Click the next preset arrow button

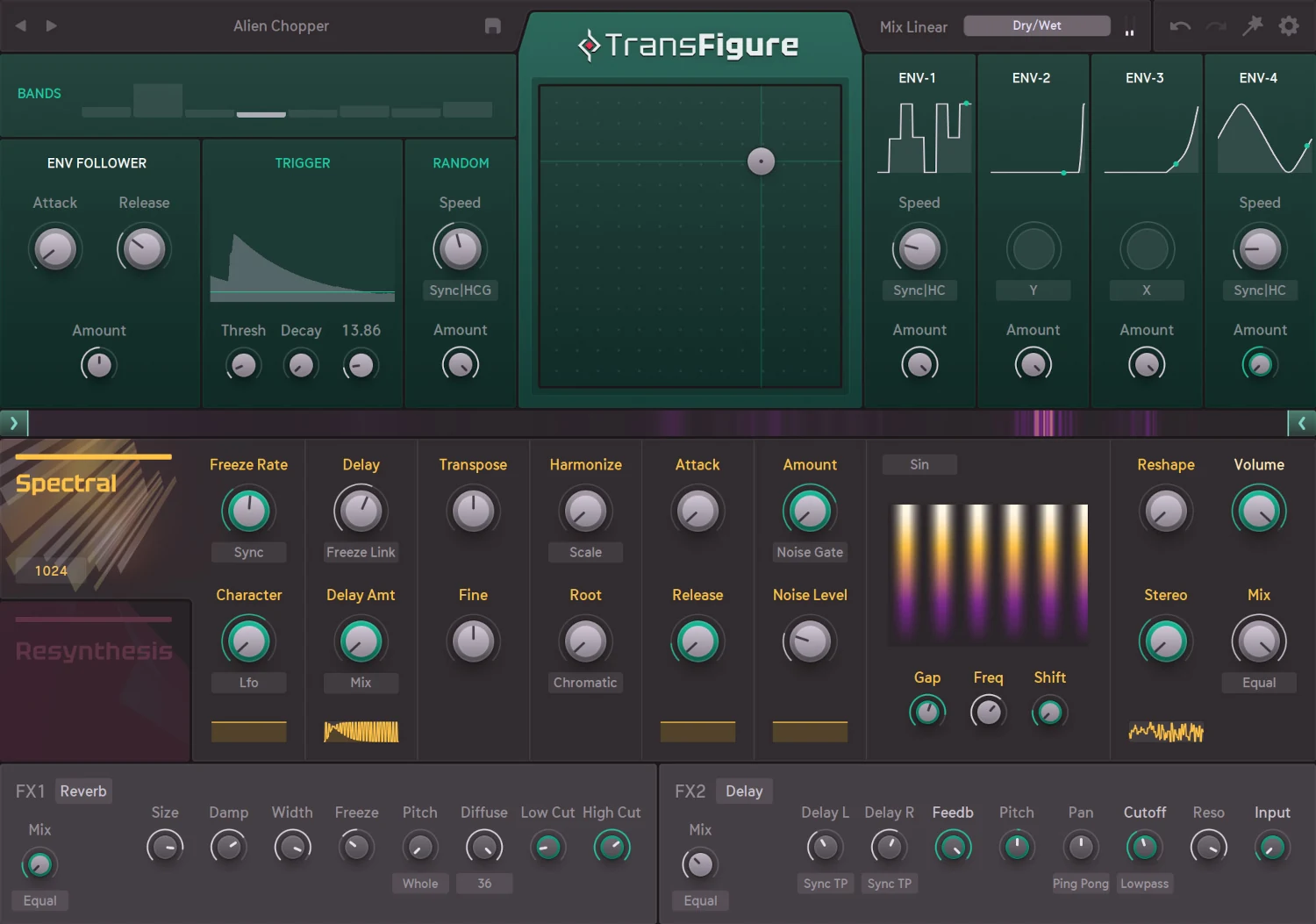(51, 25)
